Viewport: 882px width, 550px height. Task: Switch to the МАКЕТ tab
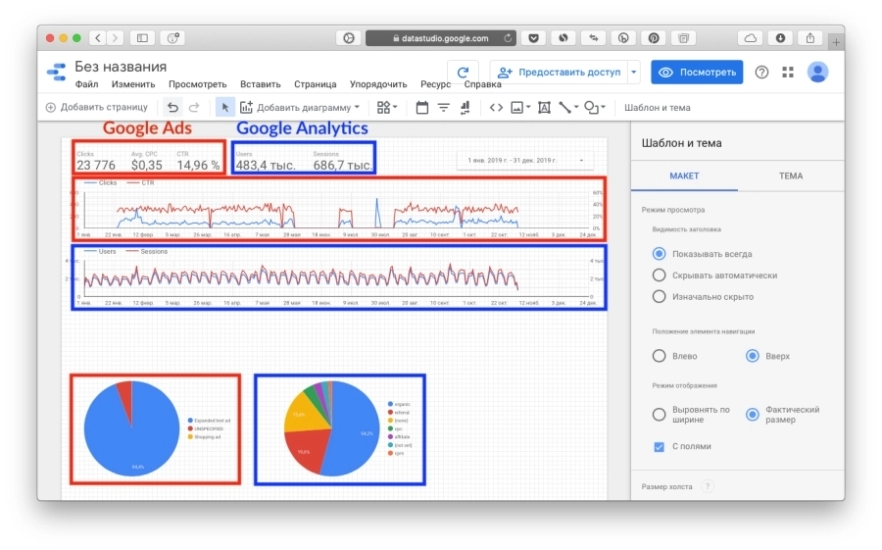pos(684,176)
